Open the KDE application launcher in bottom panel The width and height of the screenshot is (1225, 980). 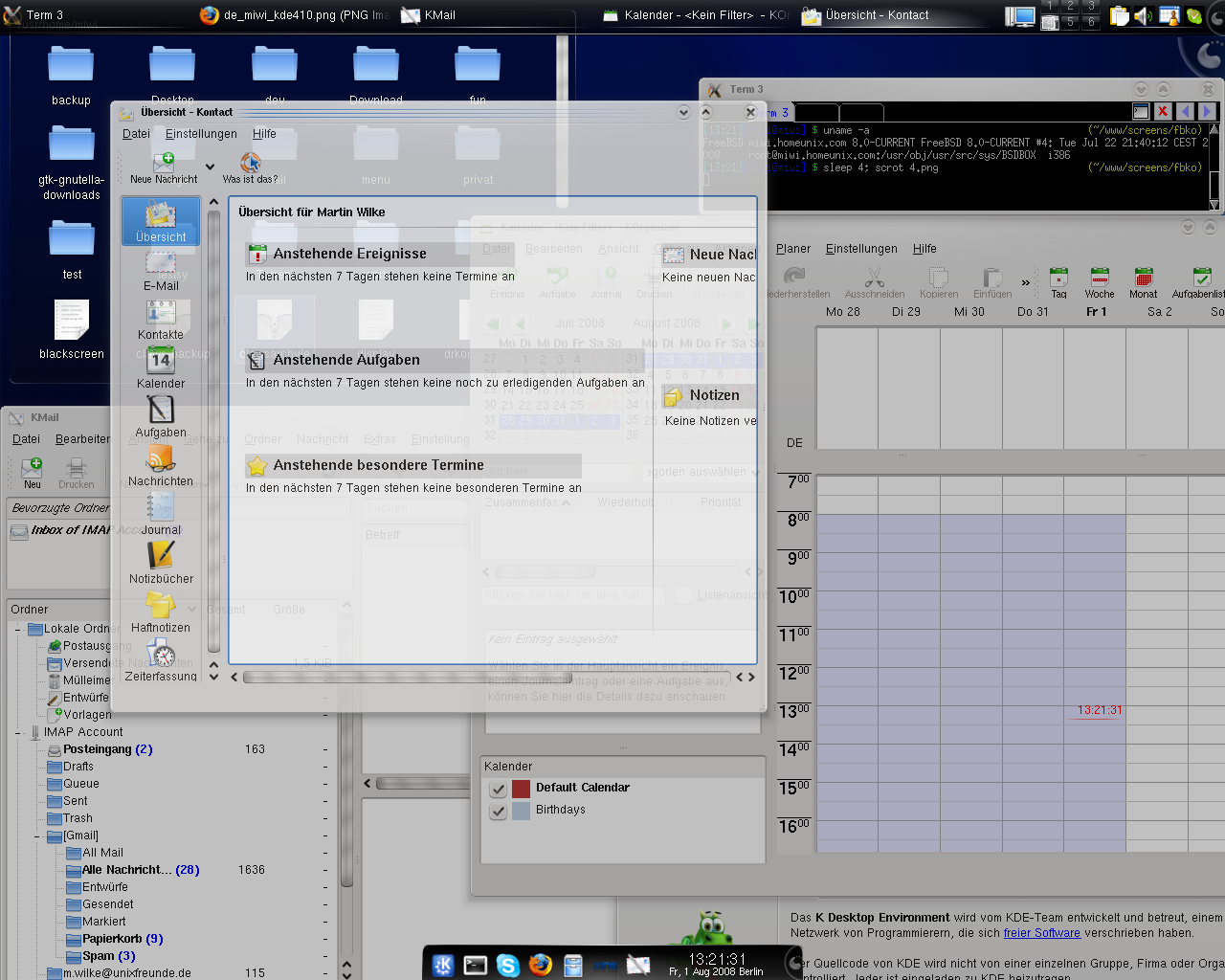coord(443,965)
